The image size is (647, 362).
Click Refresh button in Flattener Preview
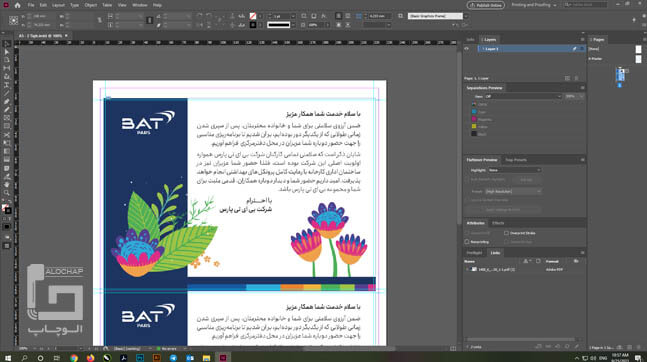[x=527, y=180]
